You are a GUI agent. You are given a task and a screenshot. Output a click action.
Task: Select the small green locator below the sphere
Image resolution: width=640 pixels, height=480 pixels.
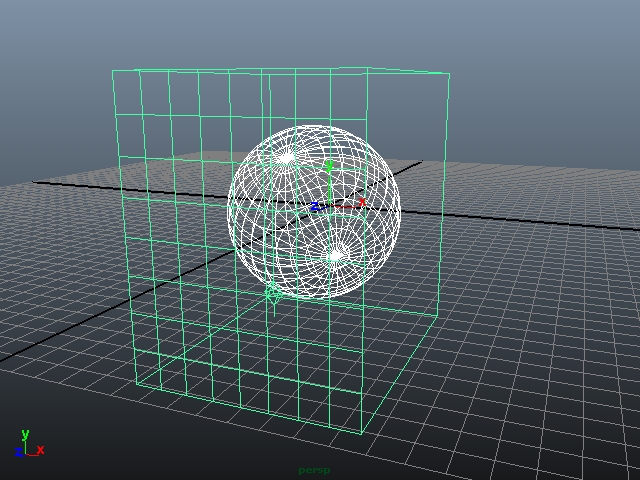(272, 292)
